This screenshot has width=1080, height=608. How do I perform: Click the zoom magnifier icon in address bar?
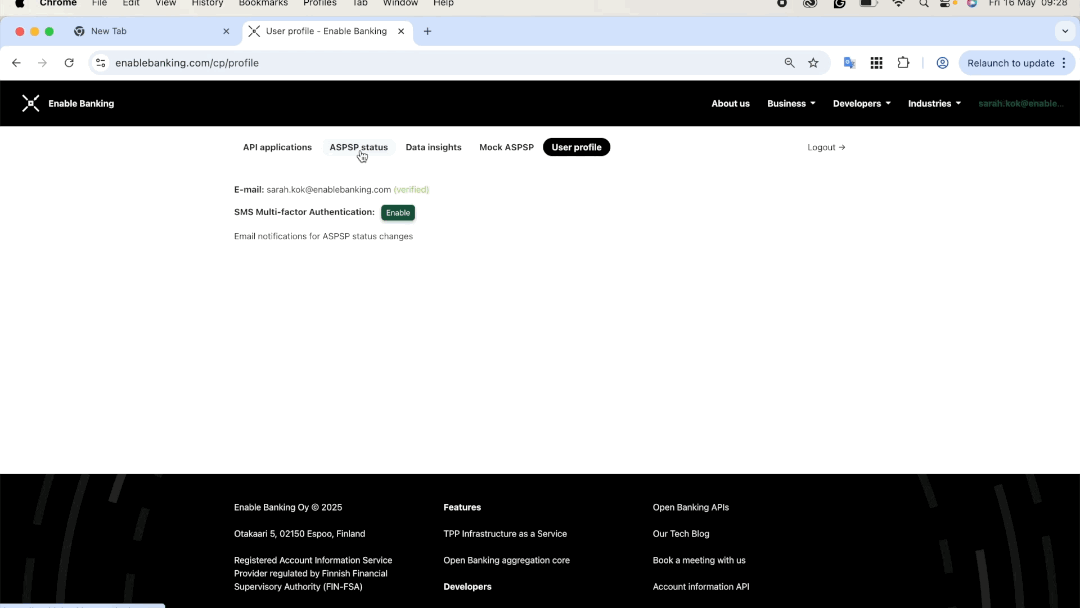point(789,63)
